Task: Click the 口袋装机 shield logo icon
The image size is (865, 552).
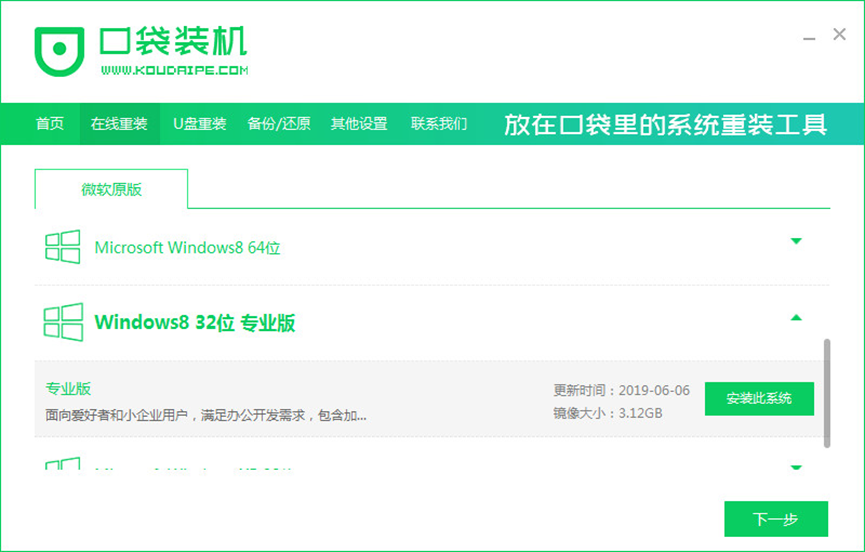Action: point(60,51)
